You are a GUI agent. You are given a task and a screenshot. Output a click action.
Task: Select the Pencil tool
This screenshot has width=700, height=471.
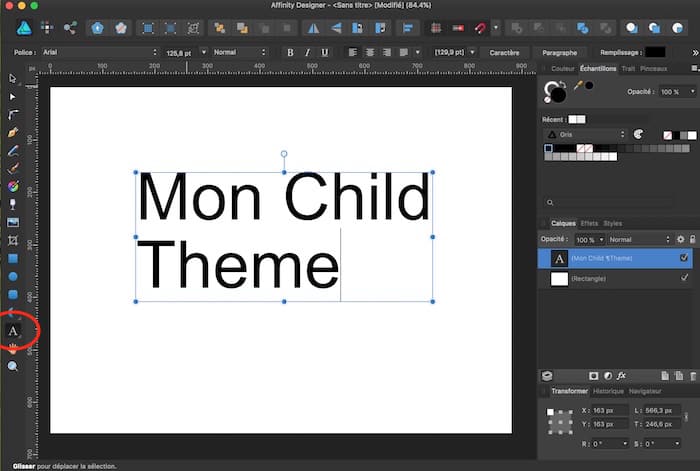coord(13,150)
